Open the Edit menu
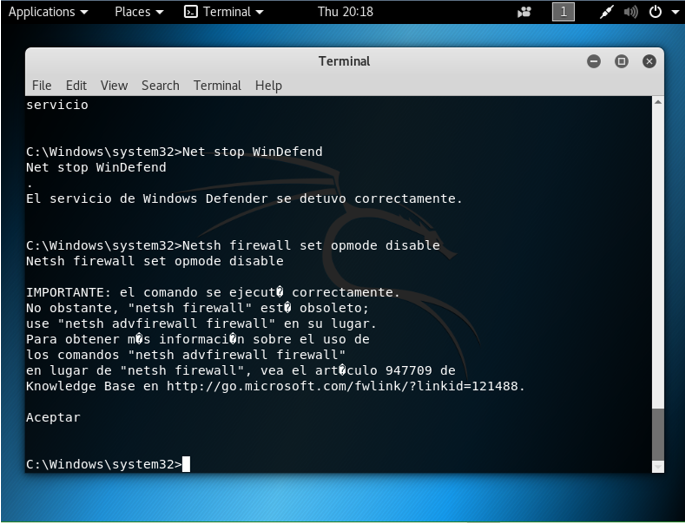 tap(76, 85)
